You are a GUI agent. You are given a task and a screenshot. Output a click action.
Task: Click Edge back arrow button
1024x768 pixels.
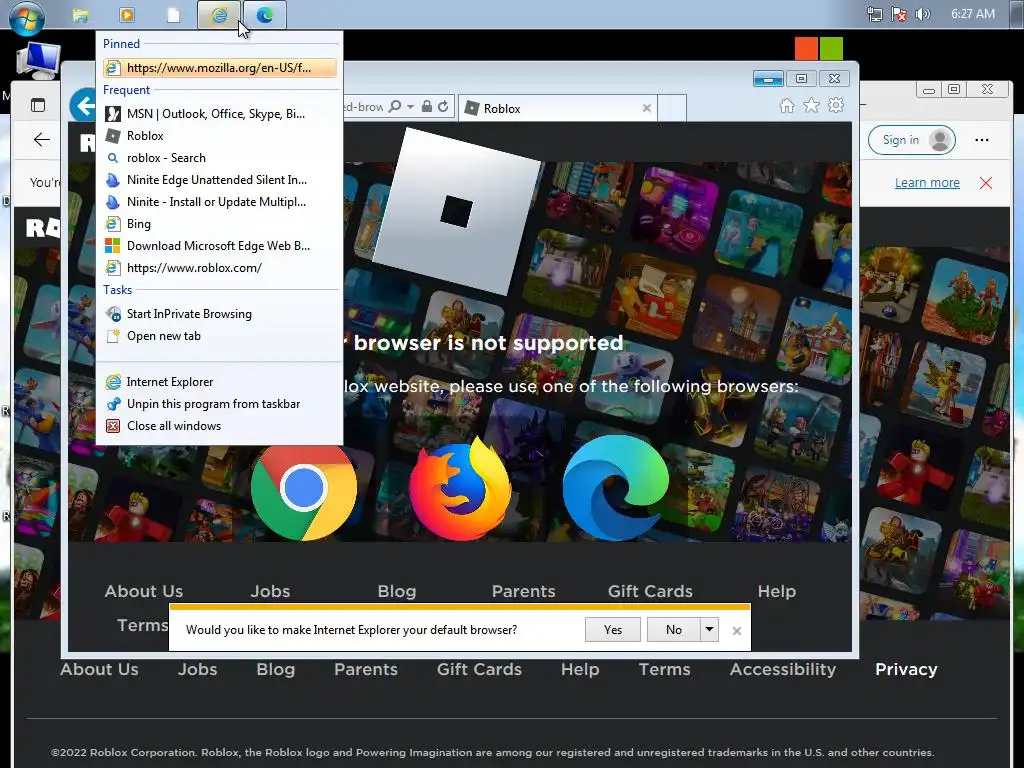(42, 139)
